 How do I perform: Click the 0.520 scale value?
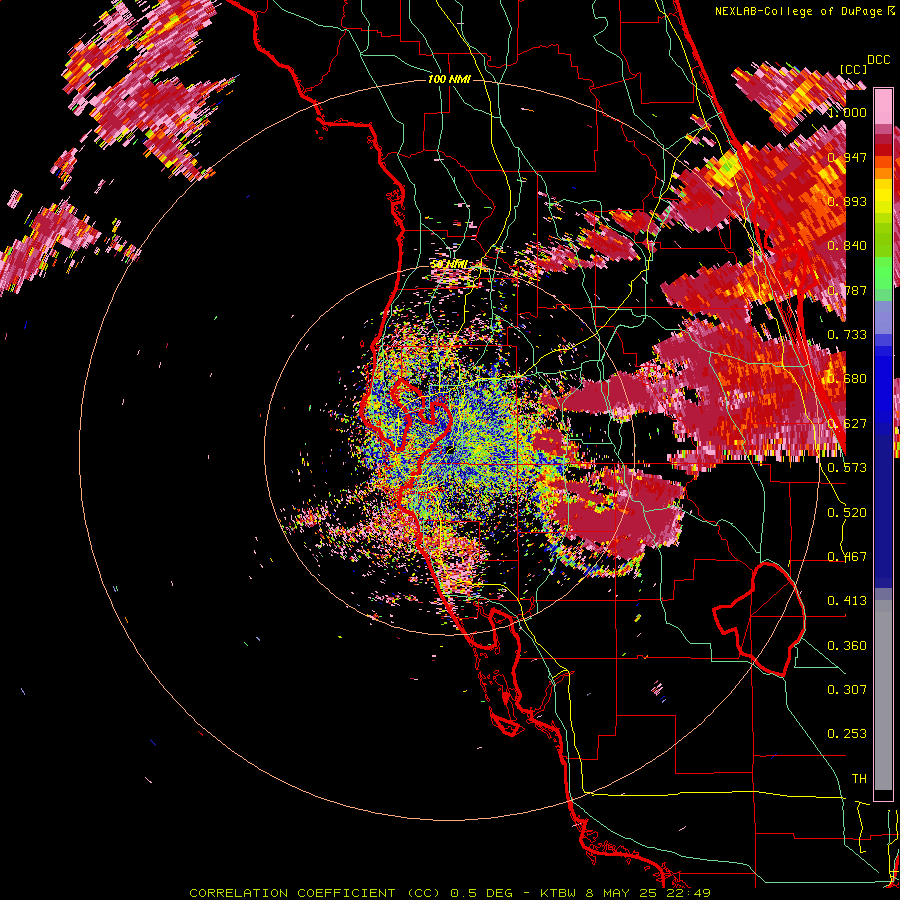[x=847, y=513]
